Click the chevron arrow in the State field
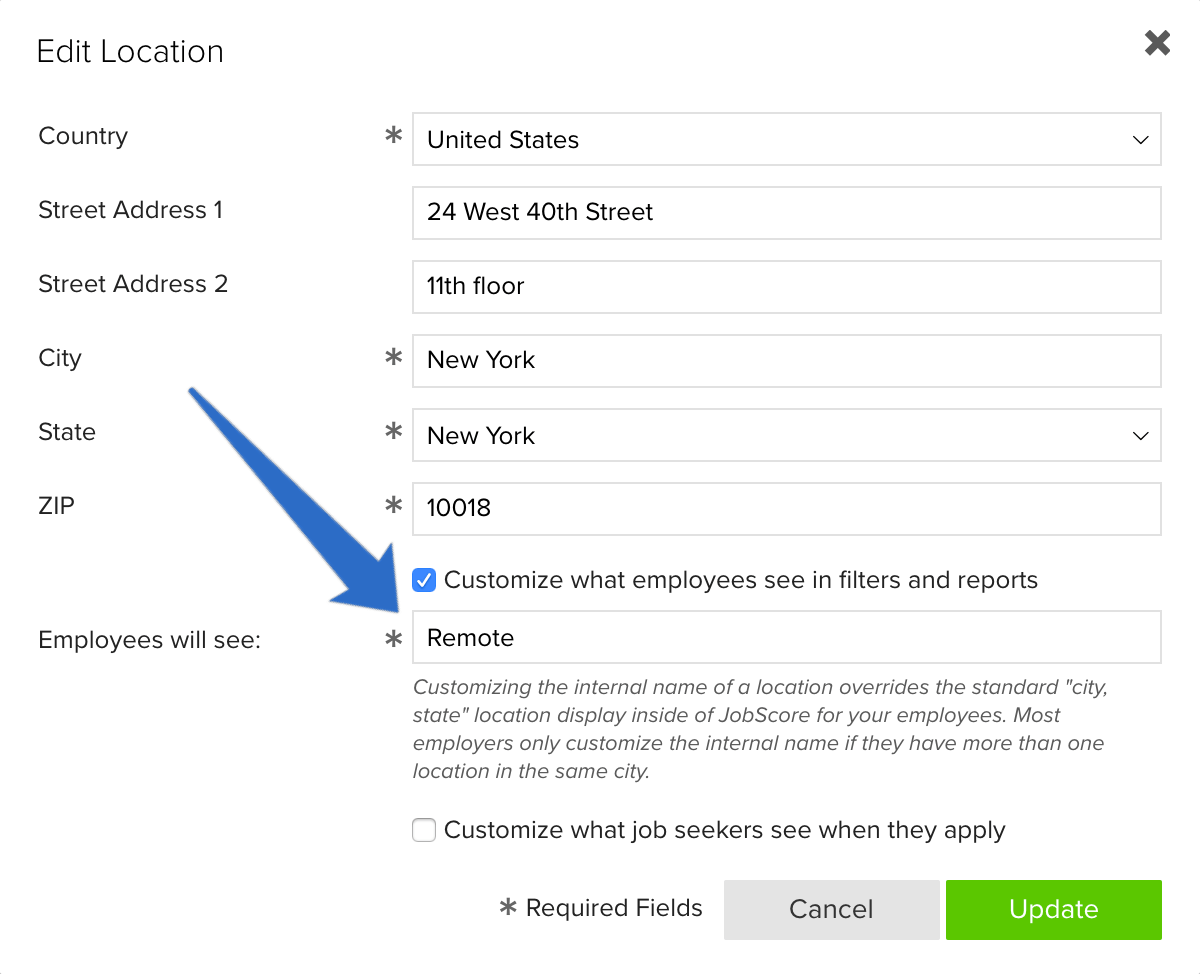The image size is (1200, 974). point(1140,436)
